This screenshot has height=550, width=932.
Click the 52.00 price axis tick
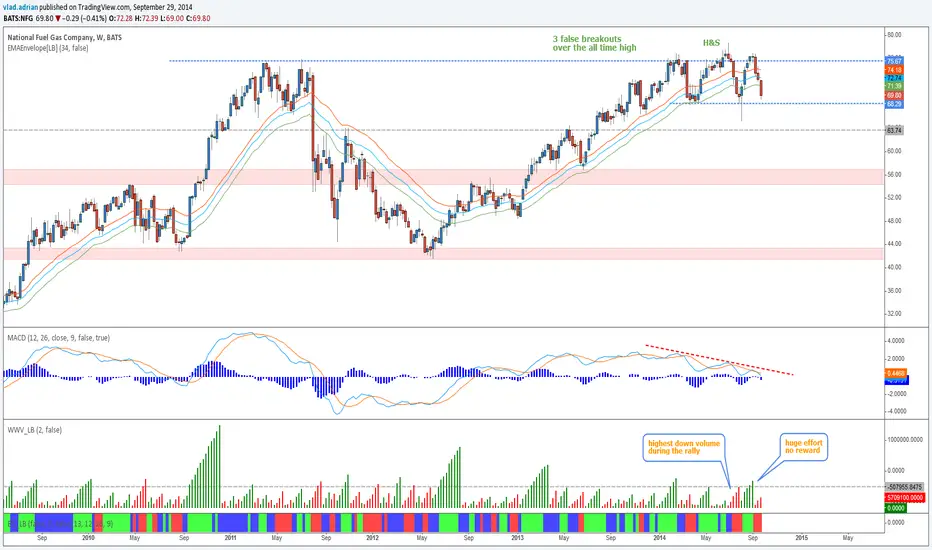coord(894,197)
